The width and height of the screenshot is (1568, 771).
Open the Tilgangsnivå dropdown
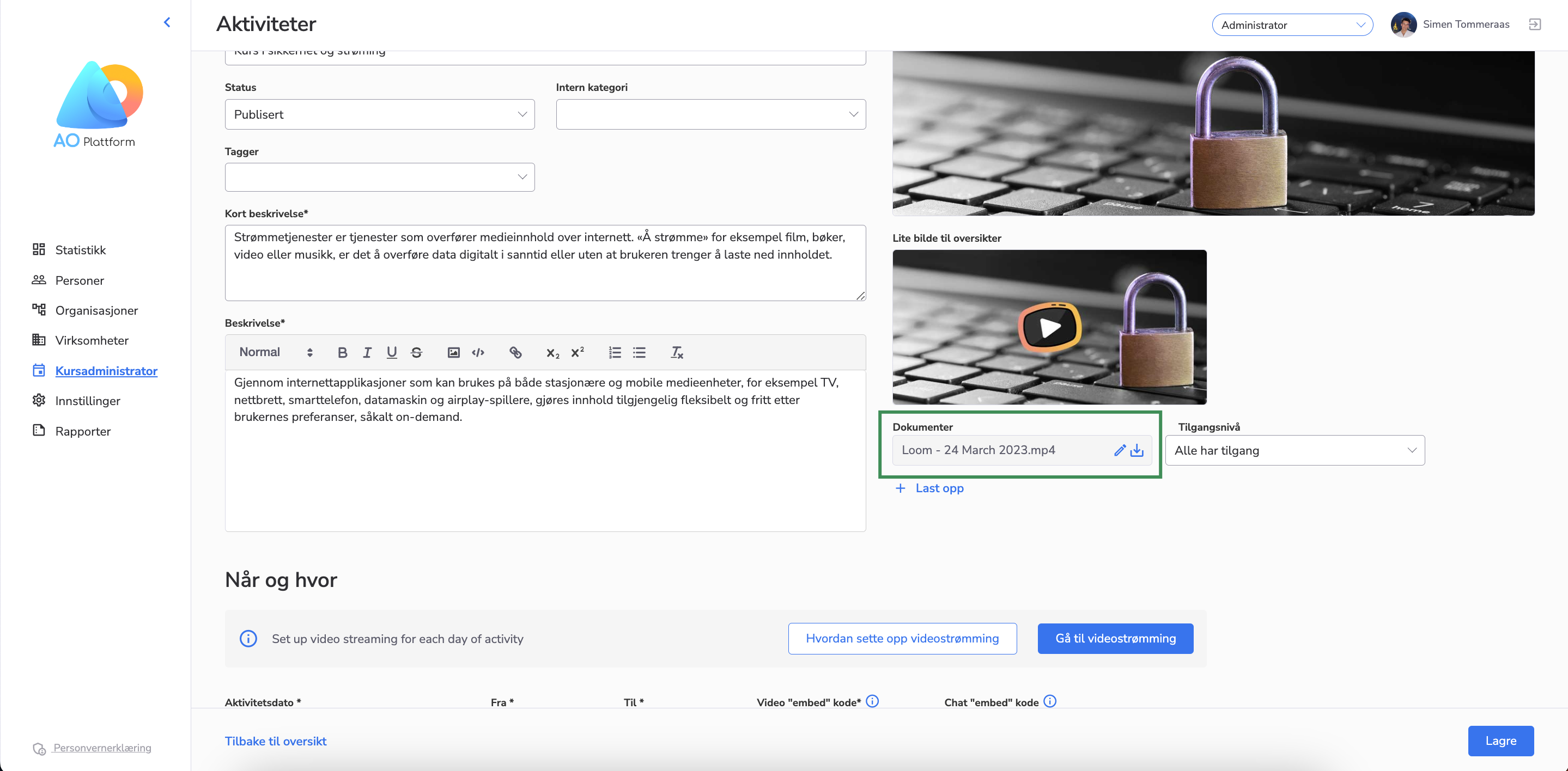(1294, 450)
